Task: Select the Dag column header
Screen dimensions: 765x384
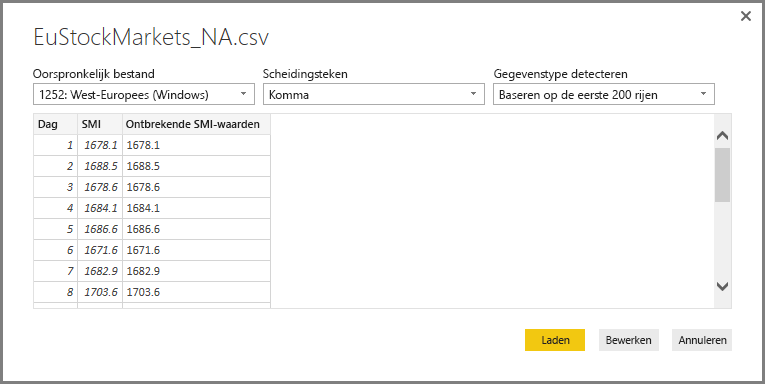Action: [x=55, y=124]
